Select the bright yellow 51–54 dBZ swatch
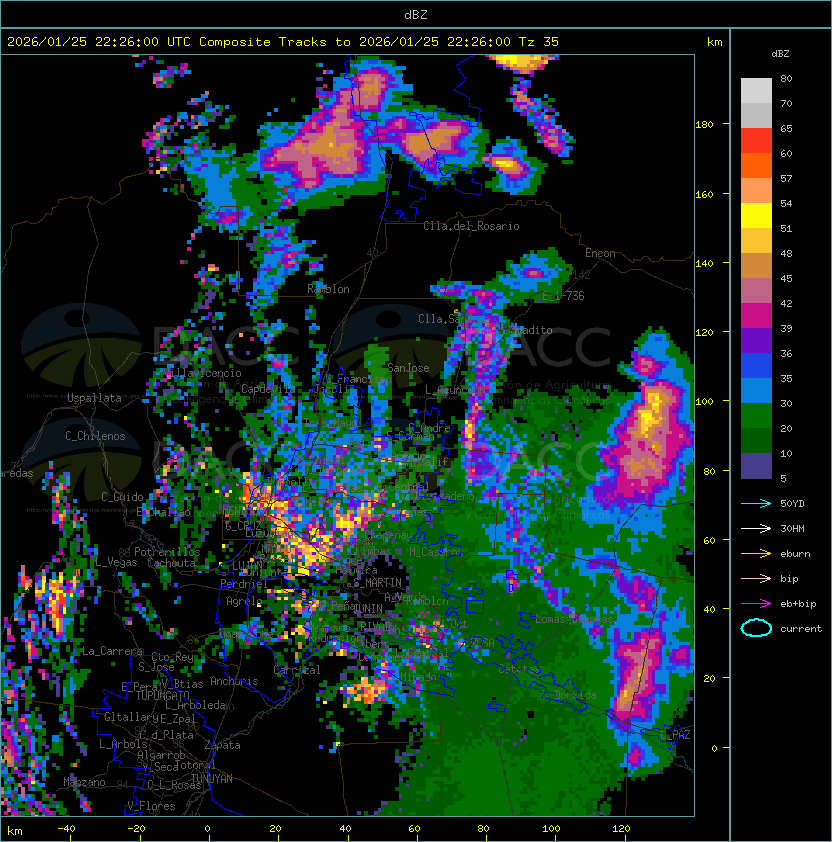This screenshot has width=832, height=842. (756, 215)
